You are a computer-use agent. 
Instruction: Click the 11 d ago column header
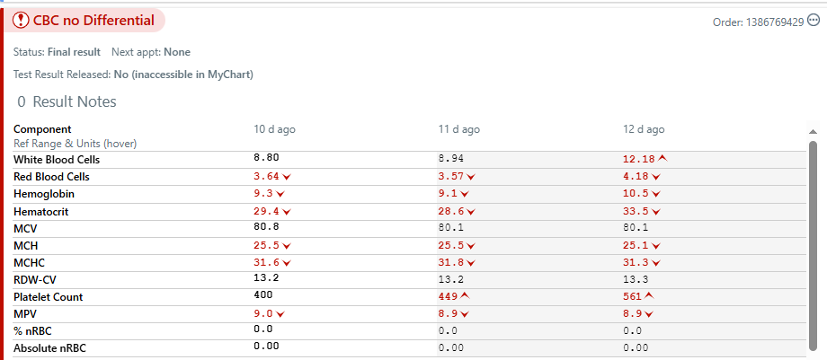459,129
